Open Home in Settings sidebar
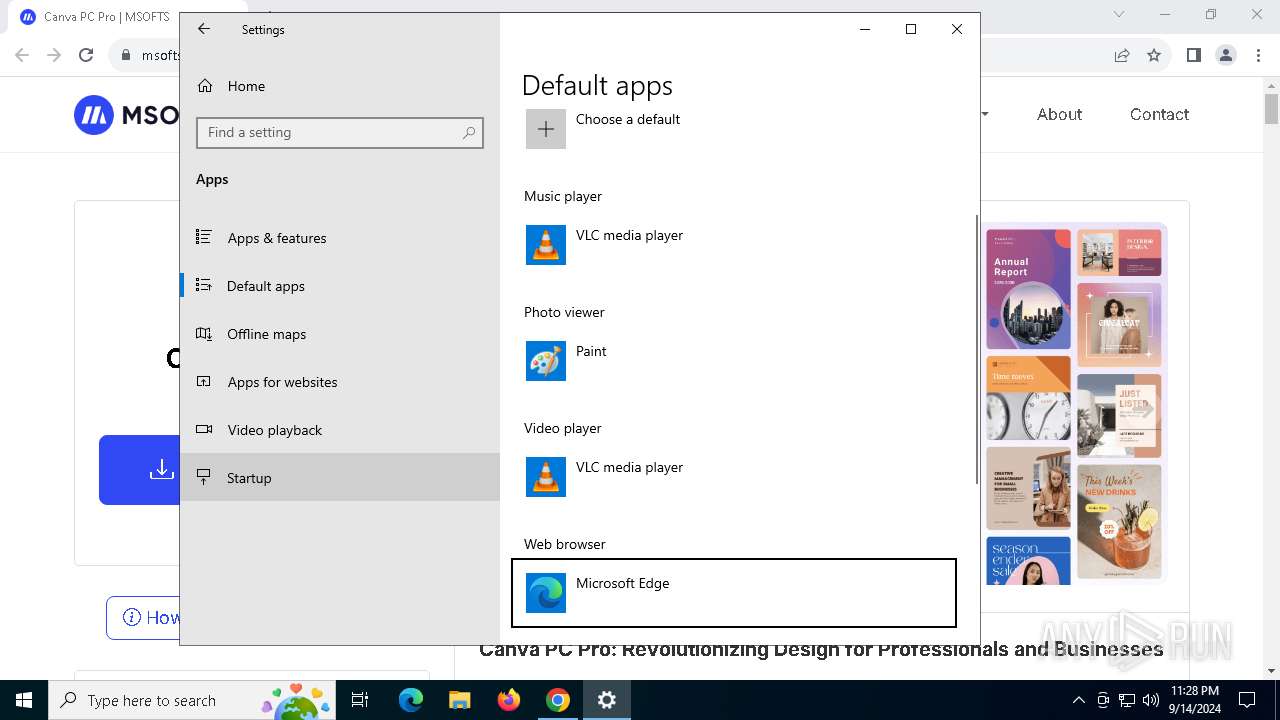Image resolution: width=1280 pixels, height=720 pixels. [x=340, y=86]
